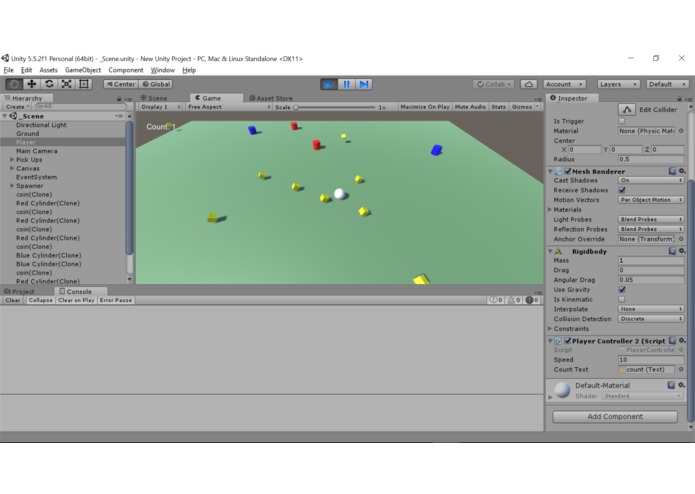Toggle Stats overlay in Game view
Image resolution: width=695 pixels, height=494 pixels.
click(x=498, y=107)
